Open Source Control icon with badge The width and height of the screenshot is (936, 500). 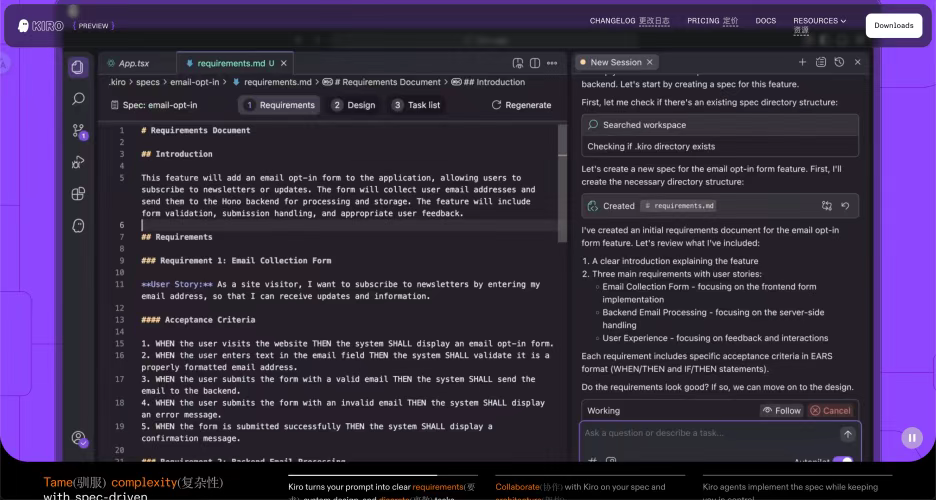78,131
